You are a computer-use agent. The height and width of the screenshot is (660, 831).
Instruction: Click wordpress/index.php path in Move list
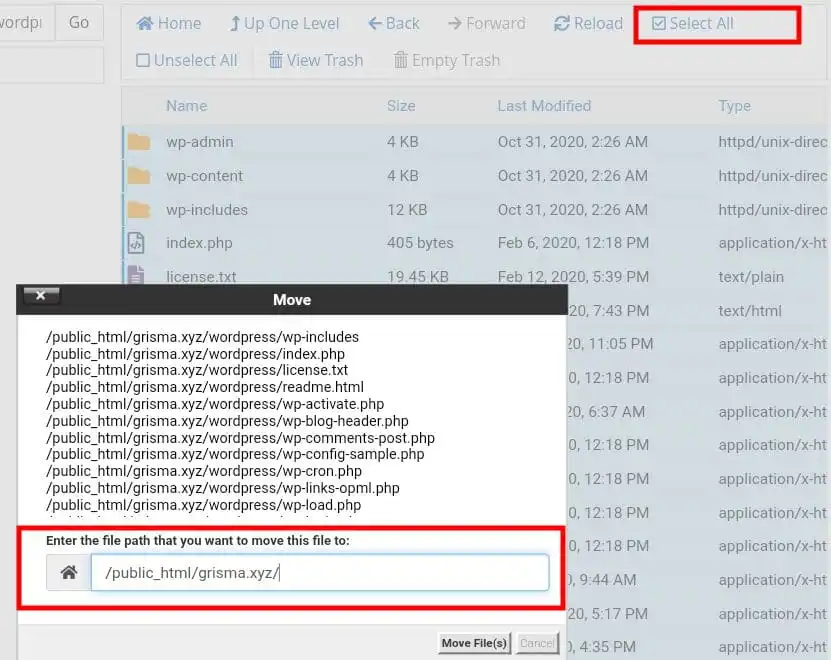196,354
